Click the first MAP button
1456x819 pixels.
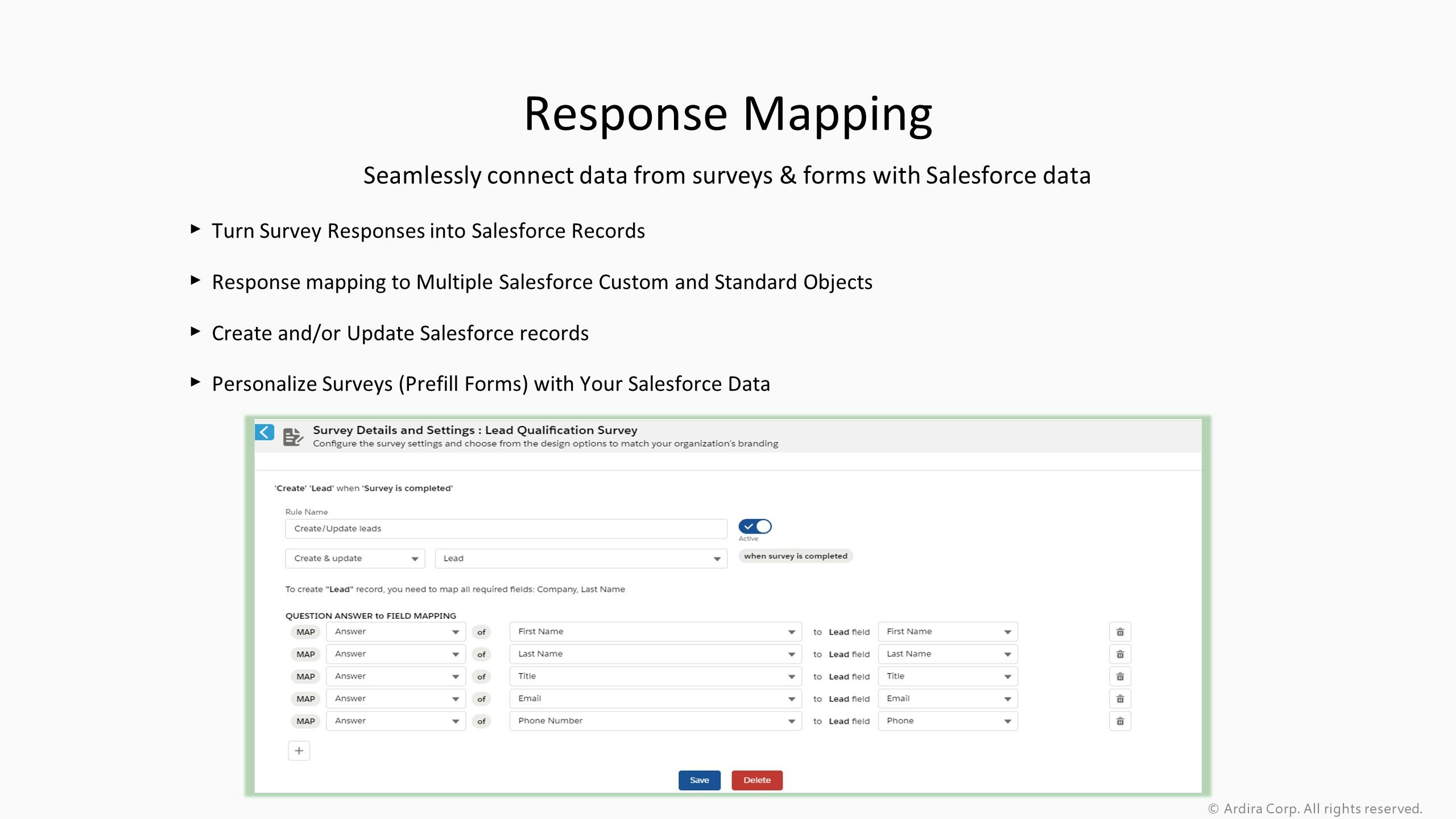click(x=305, y=631)
